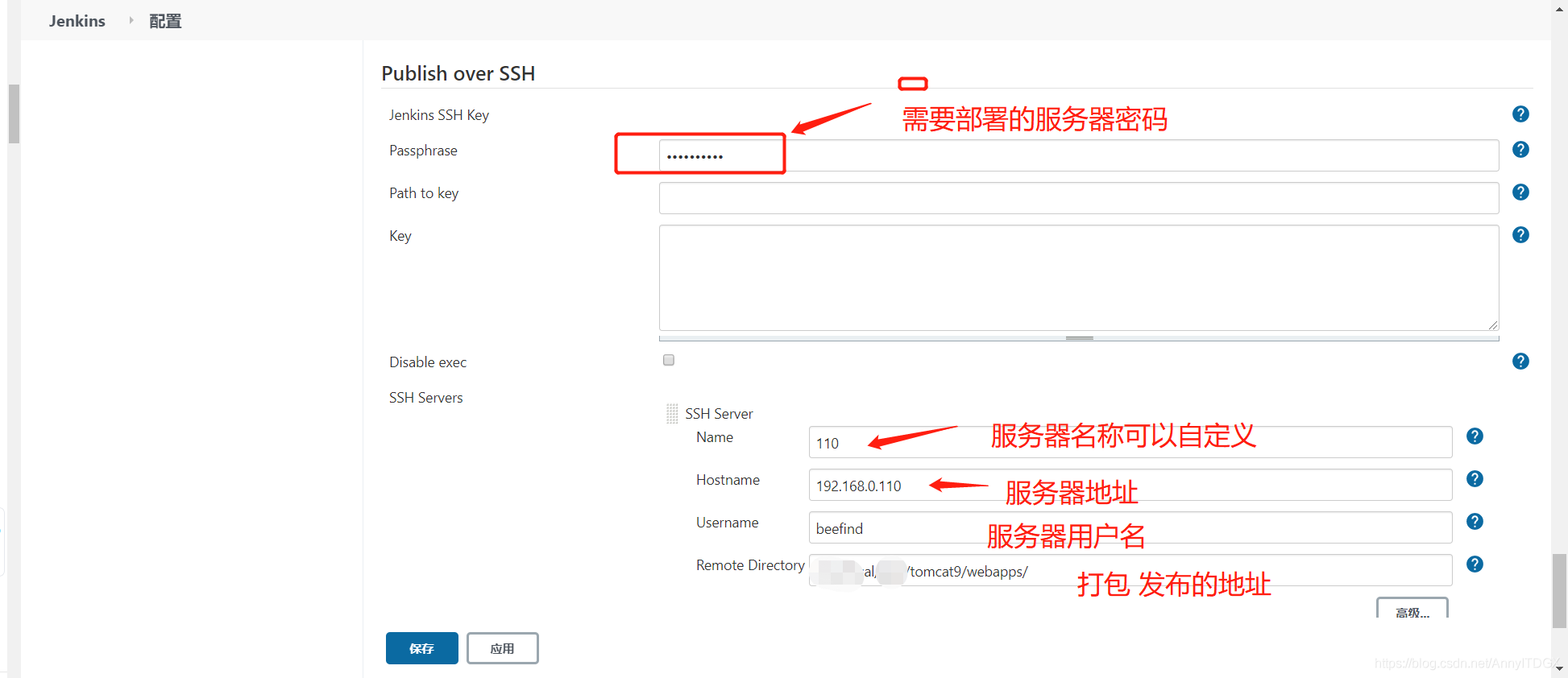
Task: Go to Jenkins home breadcrumb
Action: 77,21
